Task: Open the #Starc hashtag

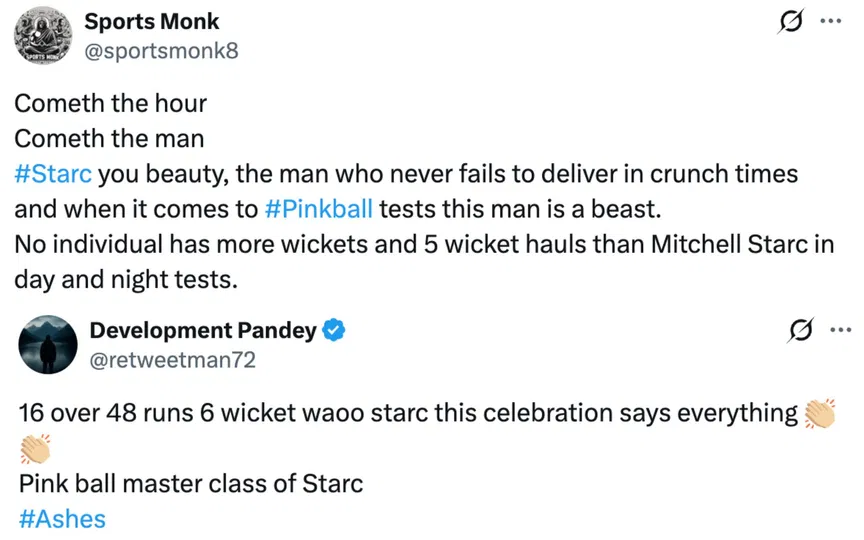Action: tap(54, 174)
